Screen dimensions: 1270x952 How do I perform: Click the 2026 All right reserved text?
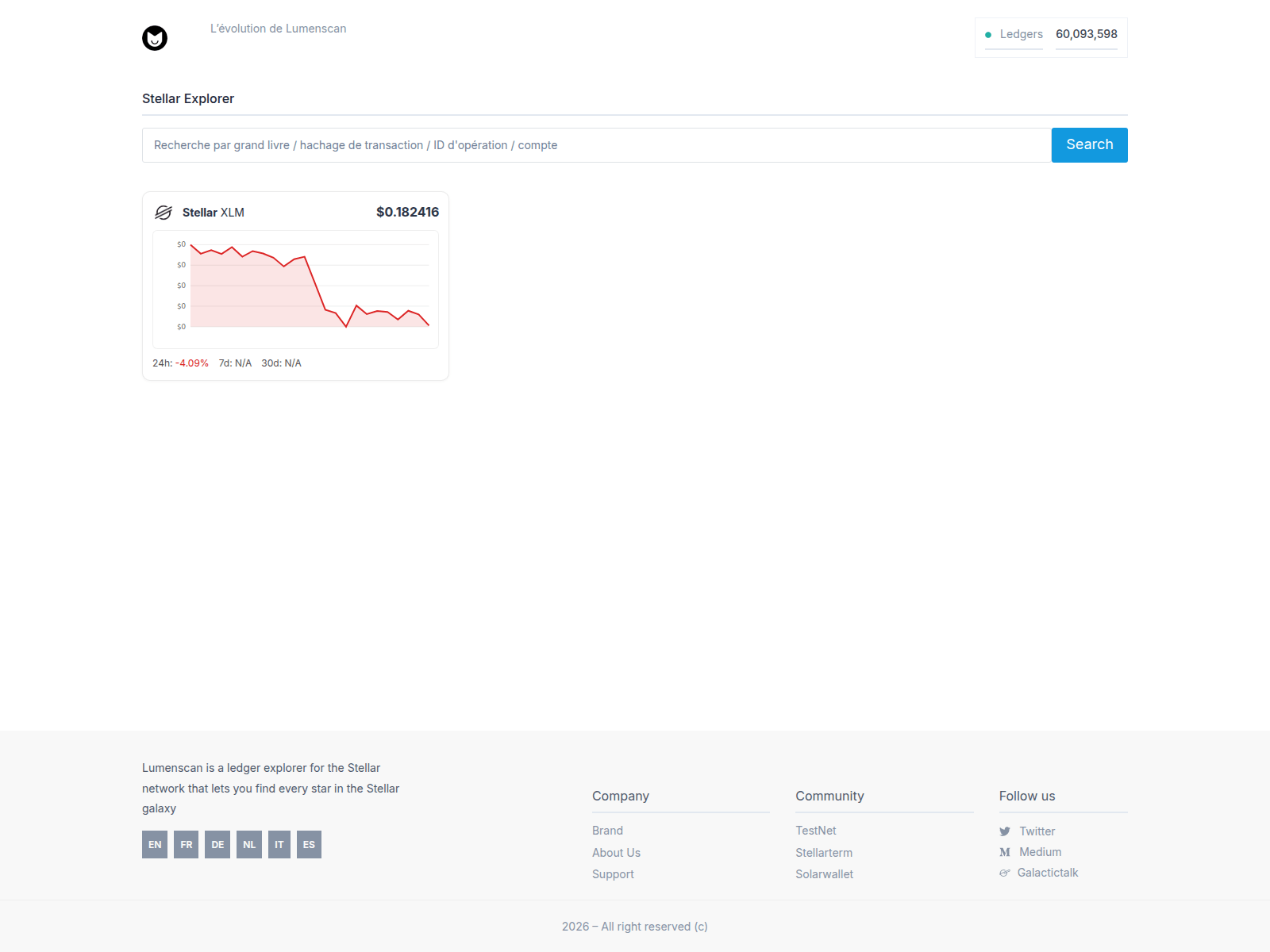pyautogui.click(x=635, y=927)
